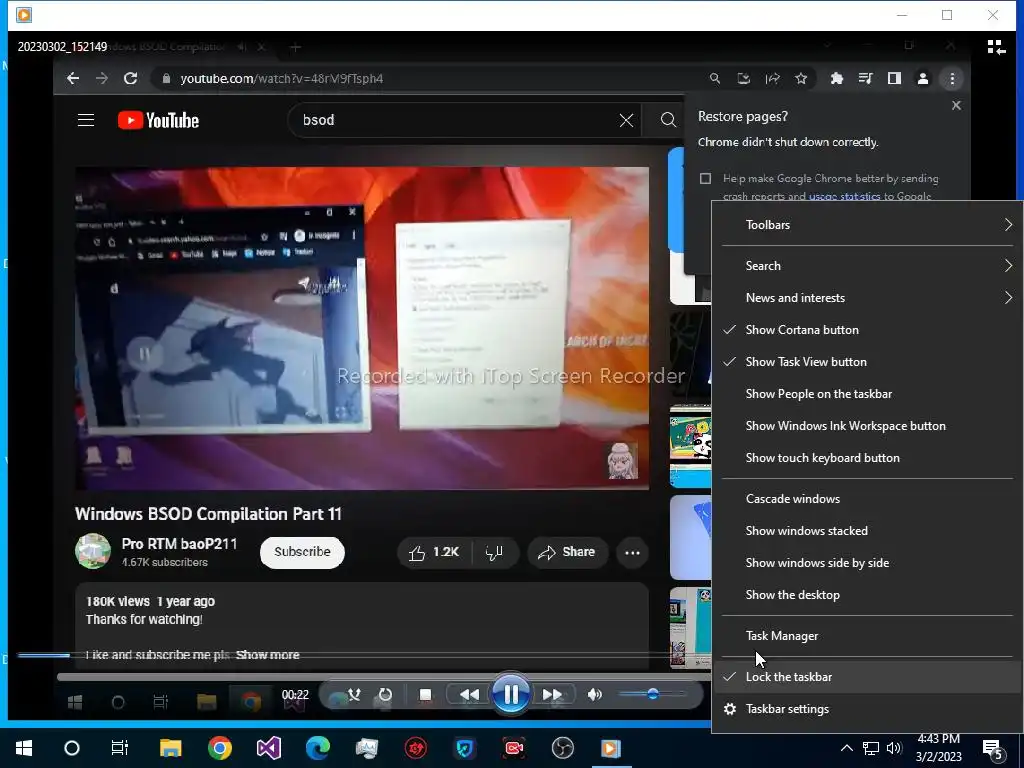Screen dimensions: 1024x768
Task: Open YouTube hamburger guide menu
Action: click(x=86, y=120)
